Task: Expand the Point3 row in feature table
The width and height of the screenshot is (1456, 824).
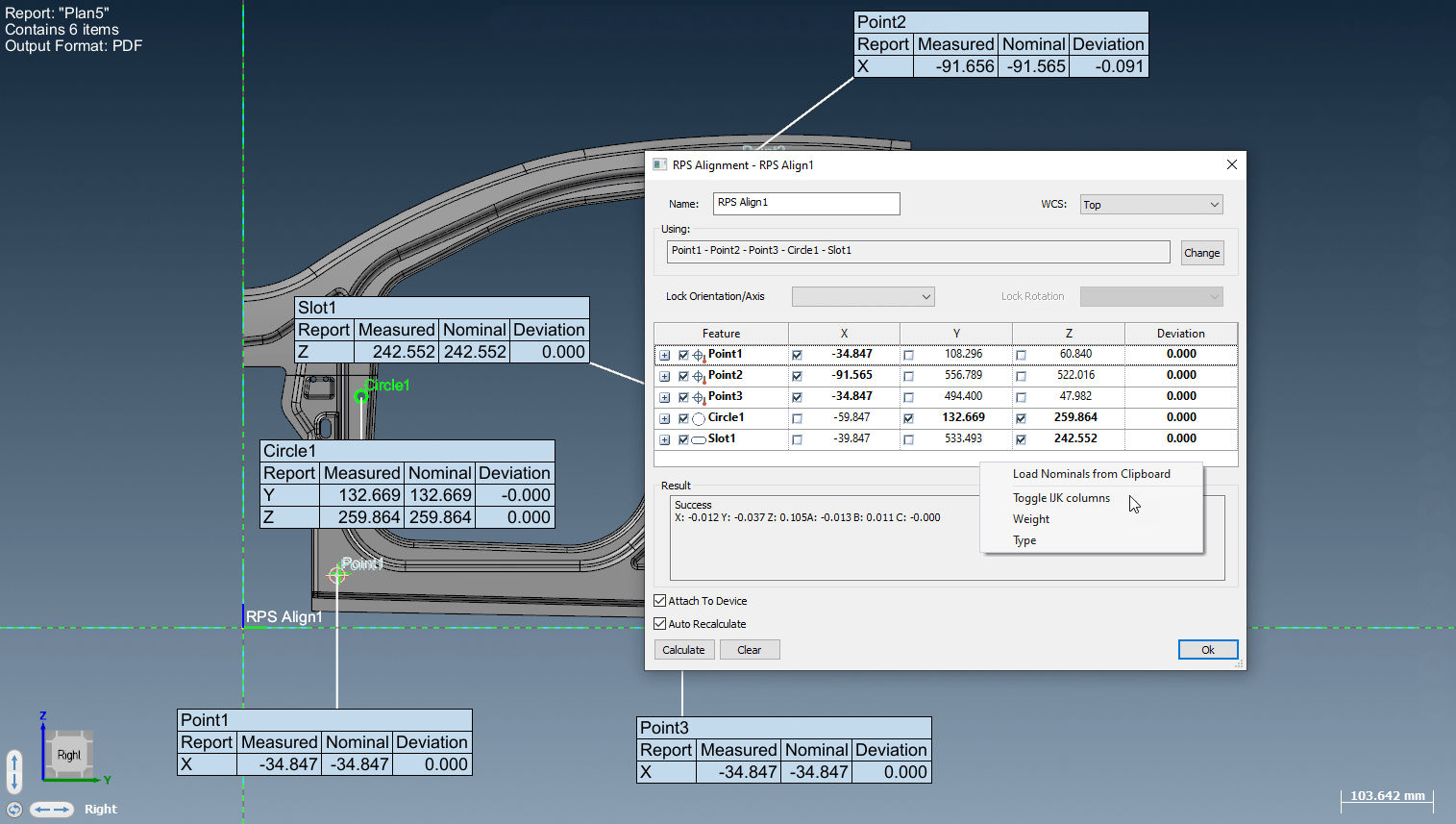Action: click(664, 397)
